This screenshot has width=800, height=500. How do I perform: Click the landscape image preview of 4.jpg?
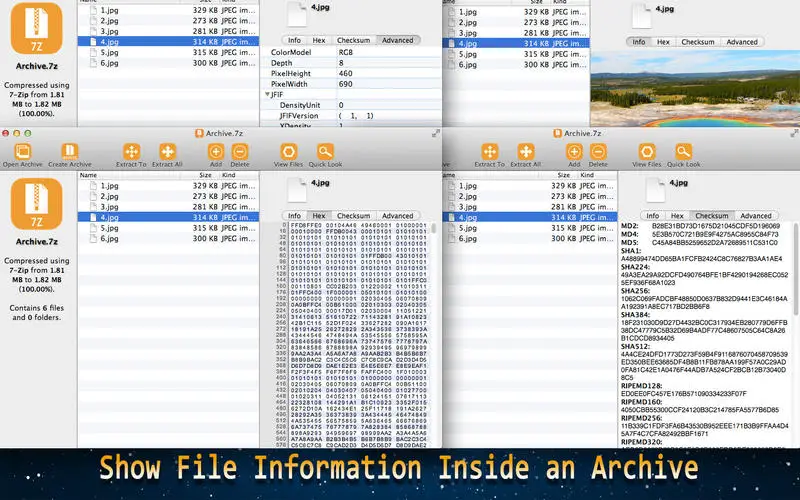click(695, 88)
